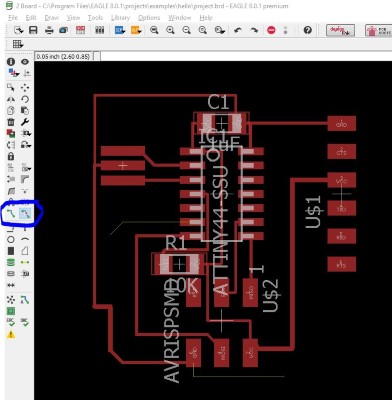Open the Library menu
The image size is (392, 400).
(120, 17)
